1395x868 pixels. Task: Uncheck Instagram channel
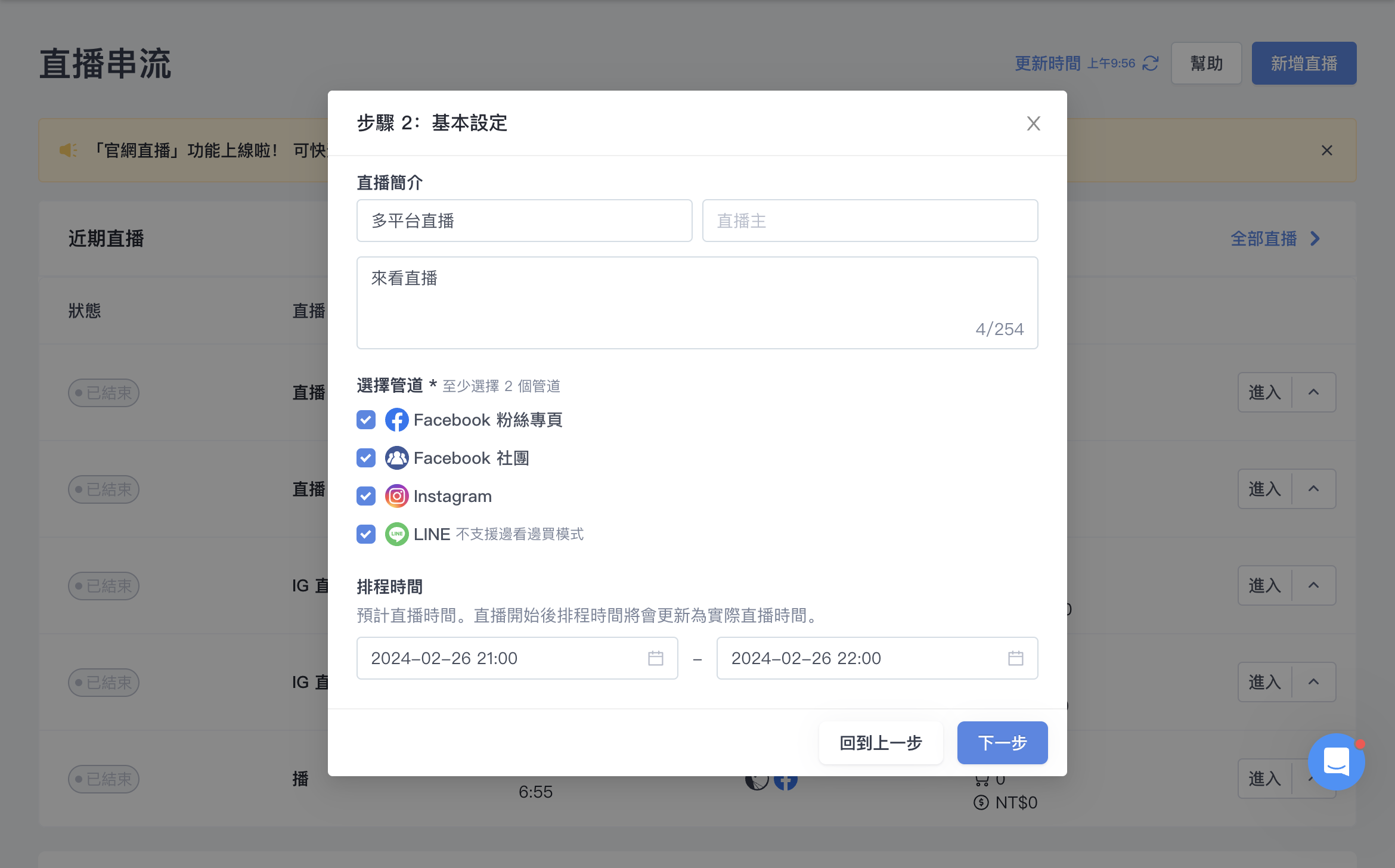[x=366, y=496]
